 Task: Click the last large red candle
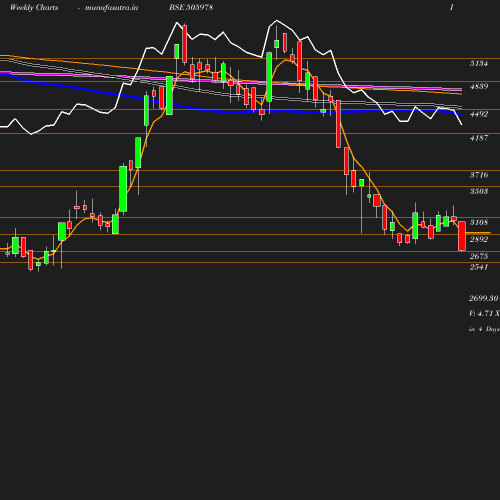462,236
